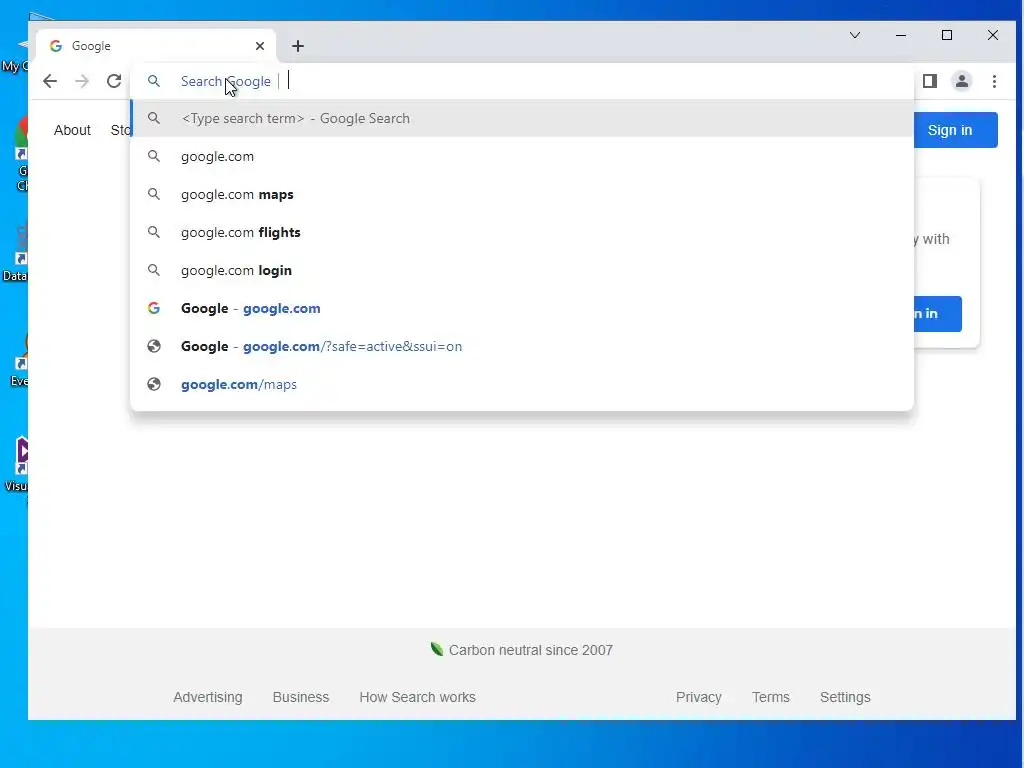Open the tab search chevron
The image size is (1024, 768).
[855, 35]
